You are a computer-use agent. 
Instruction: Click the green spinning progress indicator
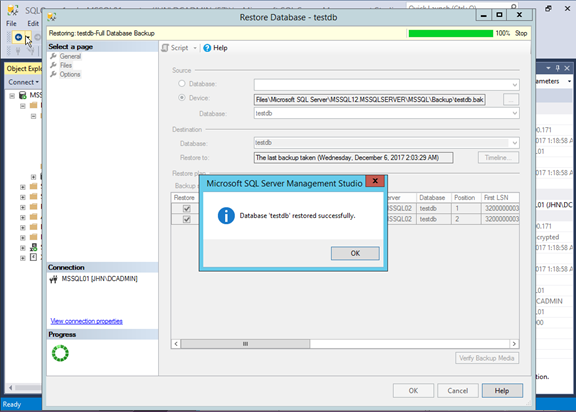[60, 353]
